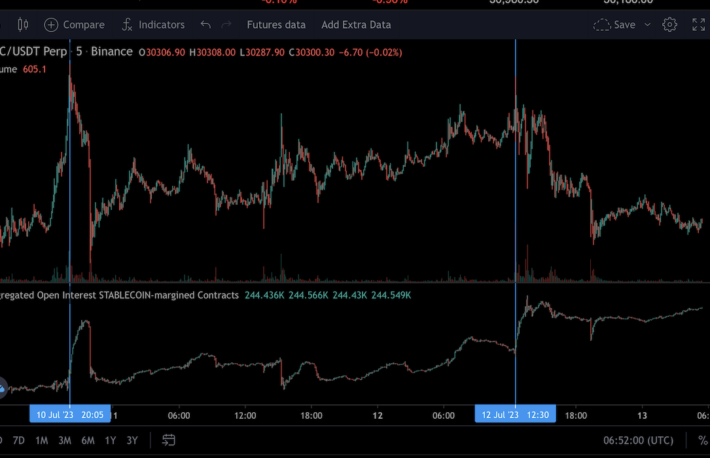
Task: Click the open interest value 244.43K
Action: (350, 295)
